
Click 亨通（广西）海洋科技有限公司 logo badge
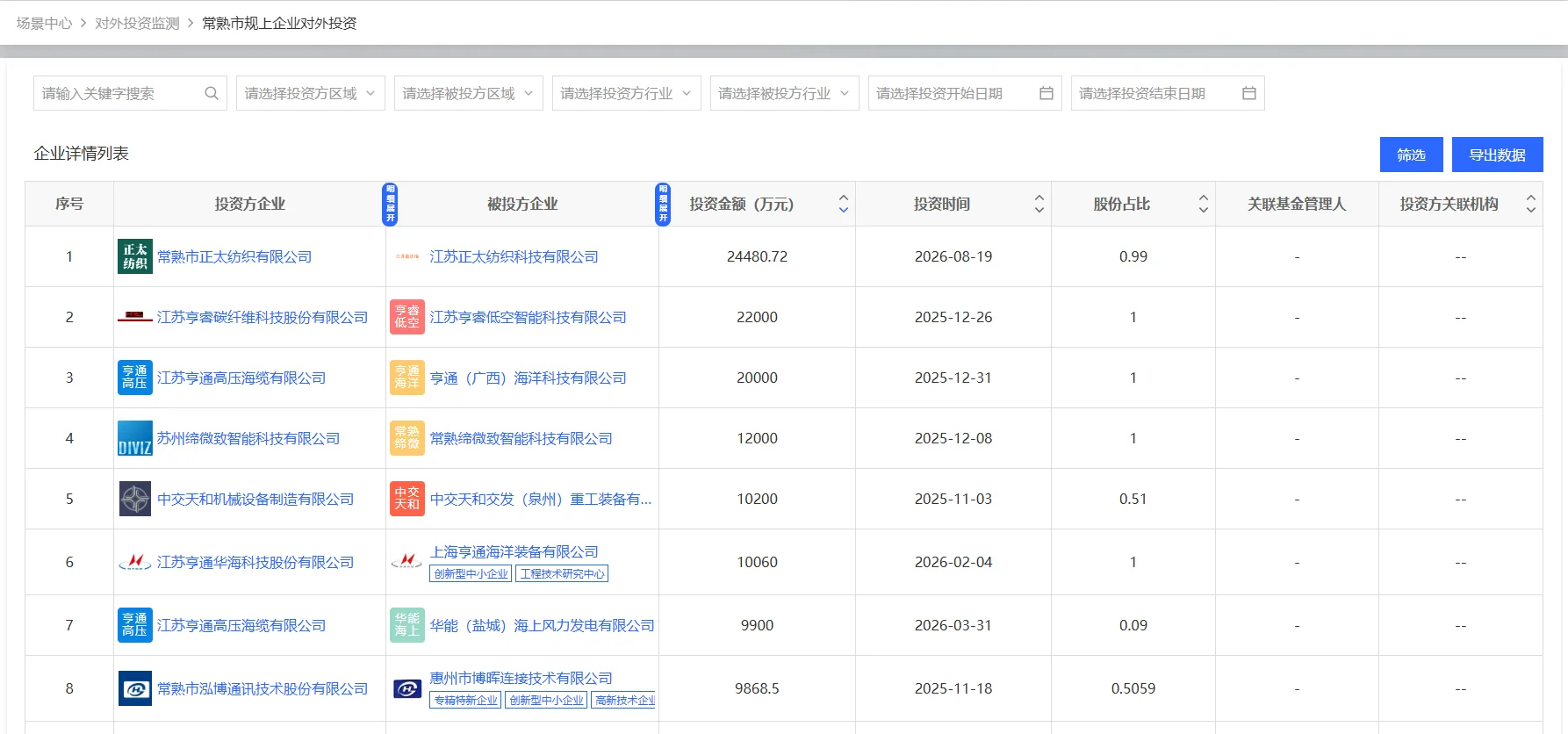[407, 378]
